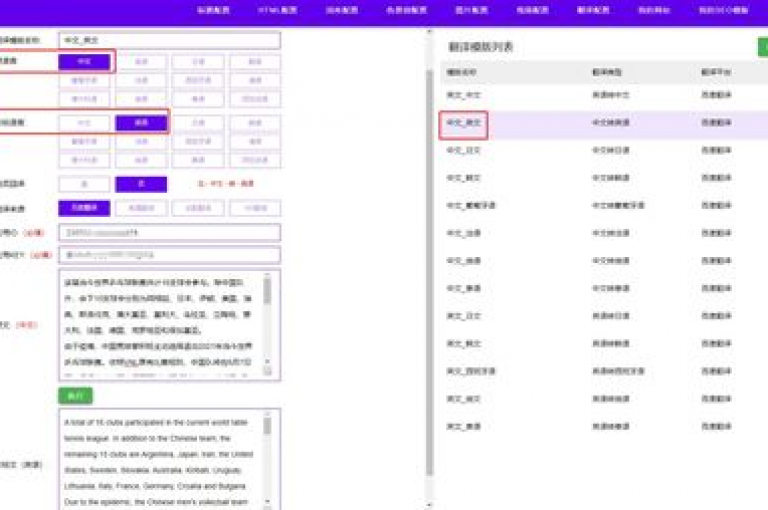Focus the application ID input field

[169, 233]
